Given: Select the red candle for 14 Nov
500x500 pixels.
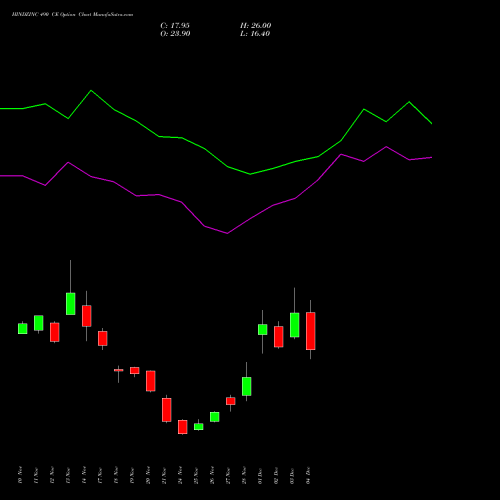Looking at the screenshot, I should click(87, 316).
